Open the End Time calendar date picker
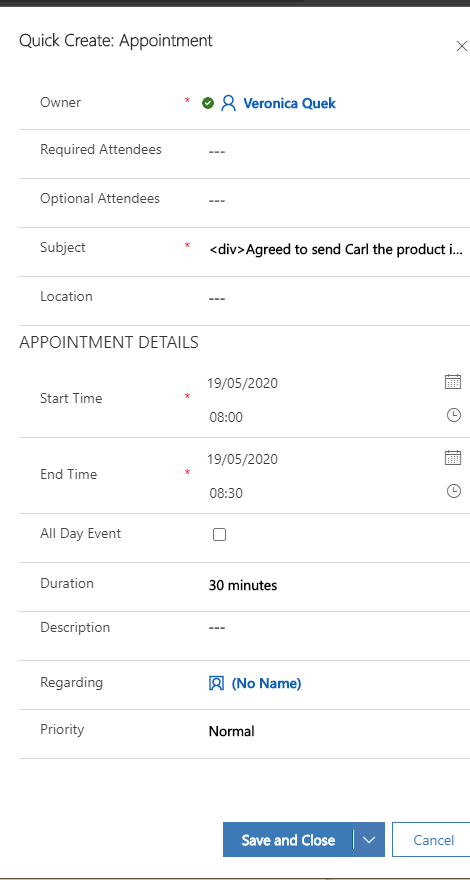This screenshot has height=880, width=470. pos(453,457)
